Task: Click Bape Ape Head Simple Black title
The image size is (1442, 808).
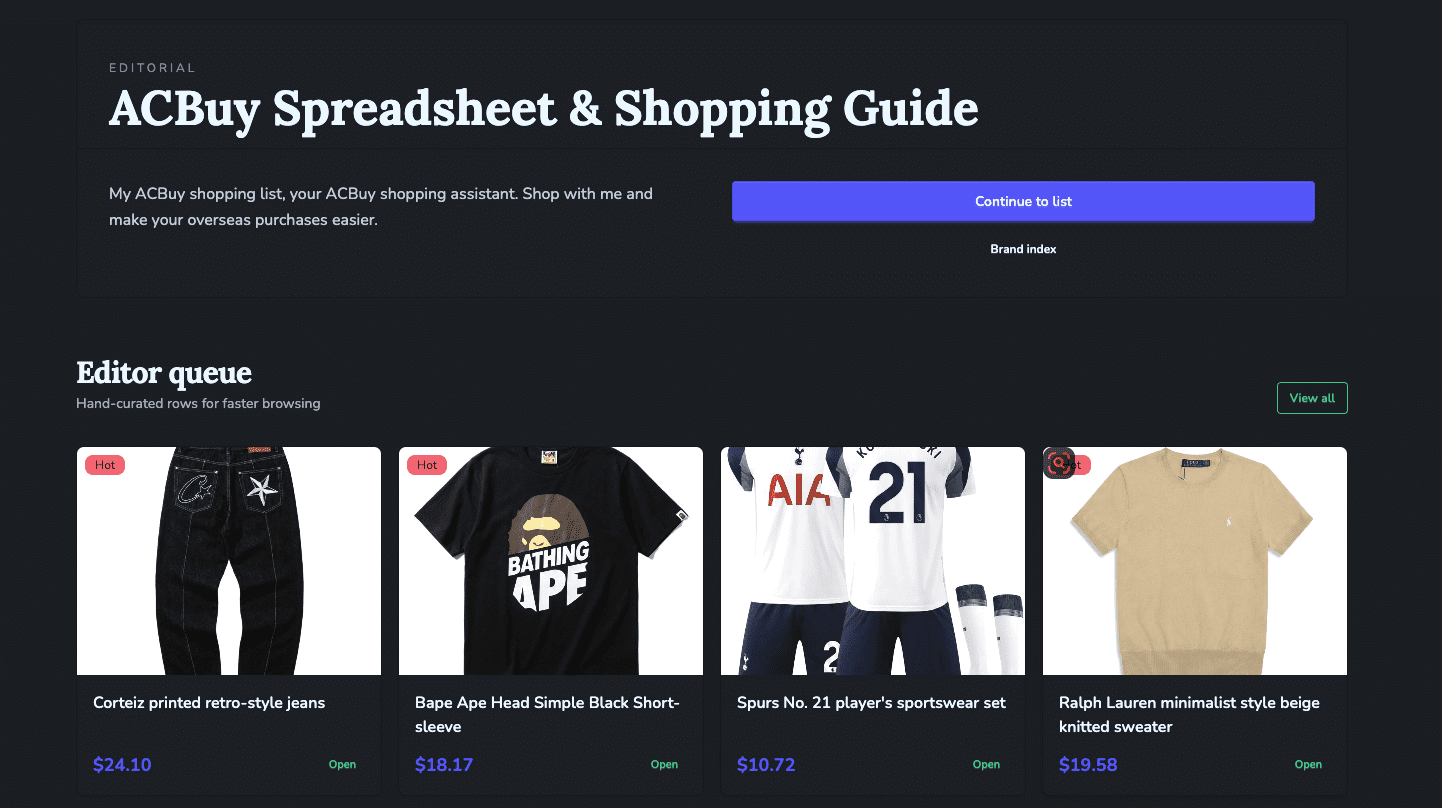Action: pos(547,715)
